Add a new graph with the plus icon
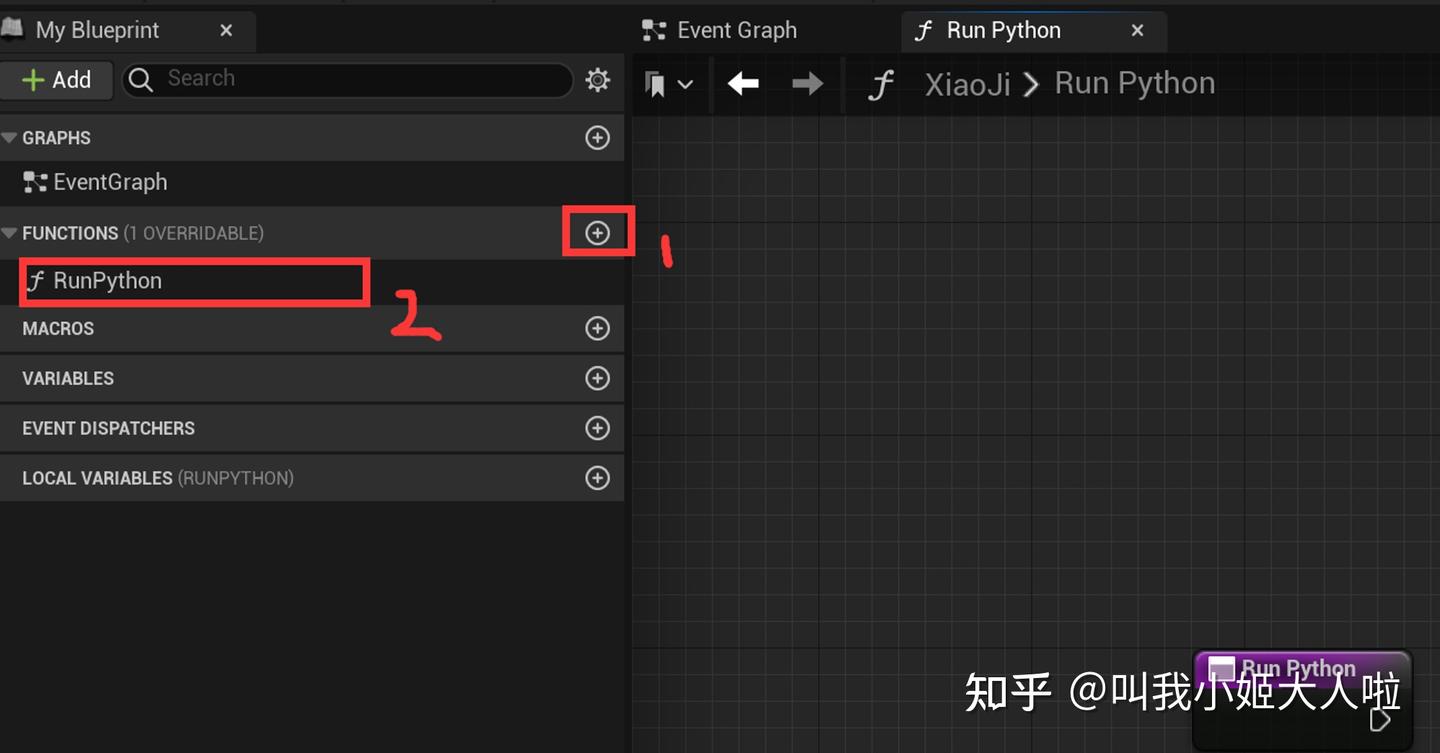Viewport: 1440px width, 753px height. 597,137
